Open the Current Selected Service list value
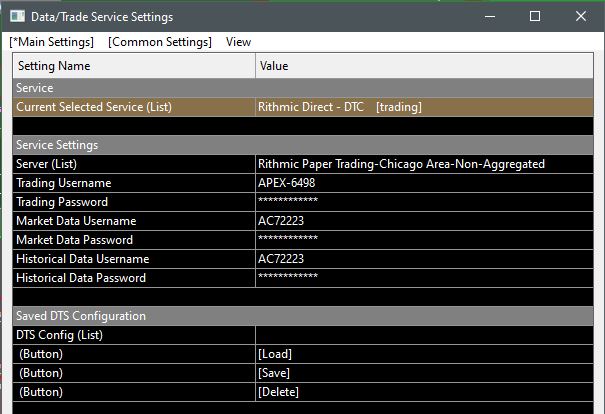Viewport: 605px width, 414px height. (x=424, y=107)
